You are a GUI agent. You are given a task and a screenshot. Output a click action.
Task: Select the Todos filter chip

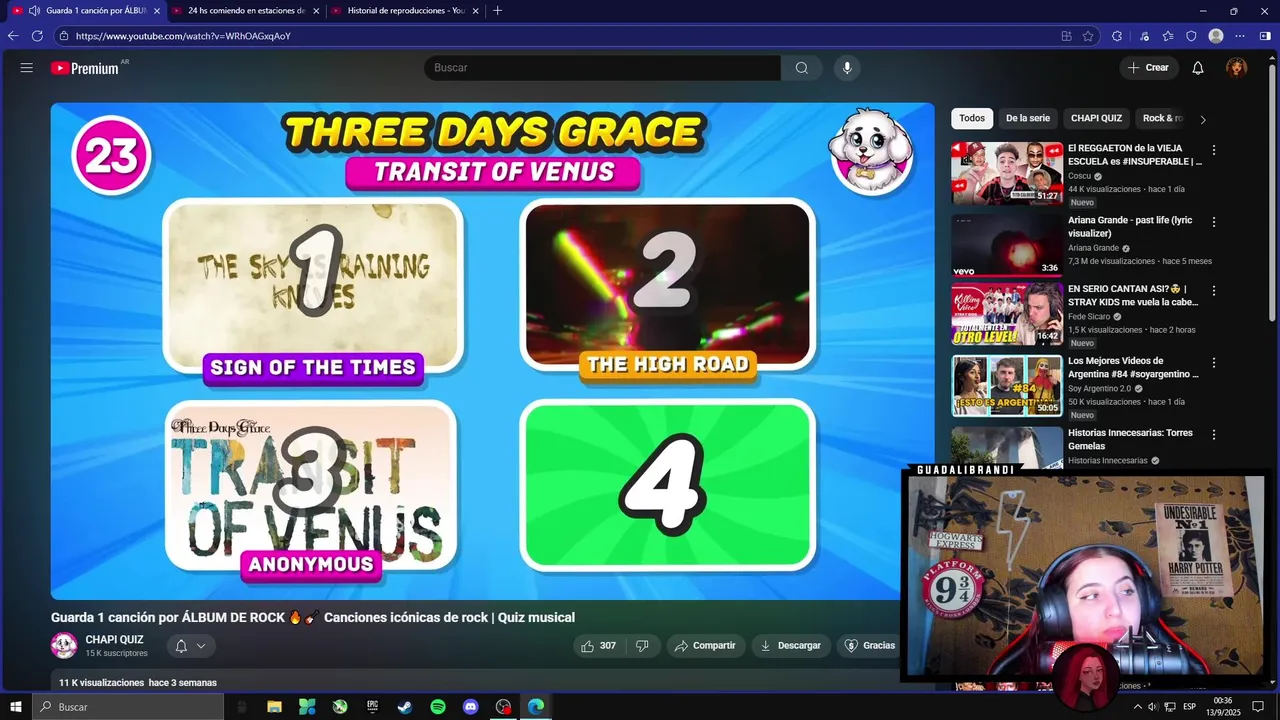(972, 118)
